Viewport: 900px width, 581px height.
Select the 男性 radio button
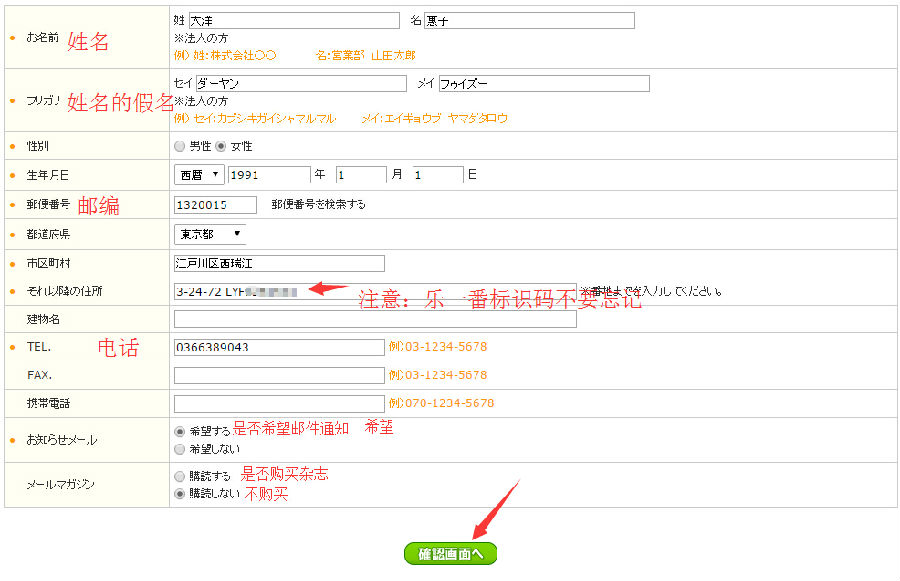(180, 146)
